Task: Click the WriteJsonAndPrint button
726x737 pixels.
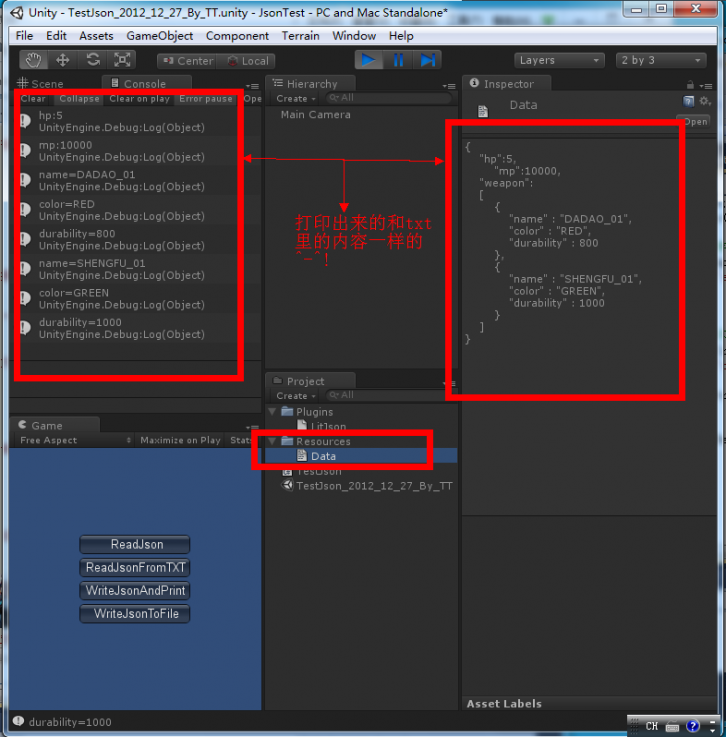Action: point(135,590)
